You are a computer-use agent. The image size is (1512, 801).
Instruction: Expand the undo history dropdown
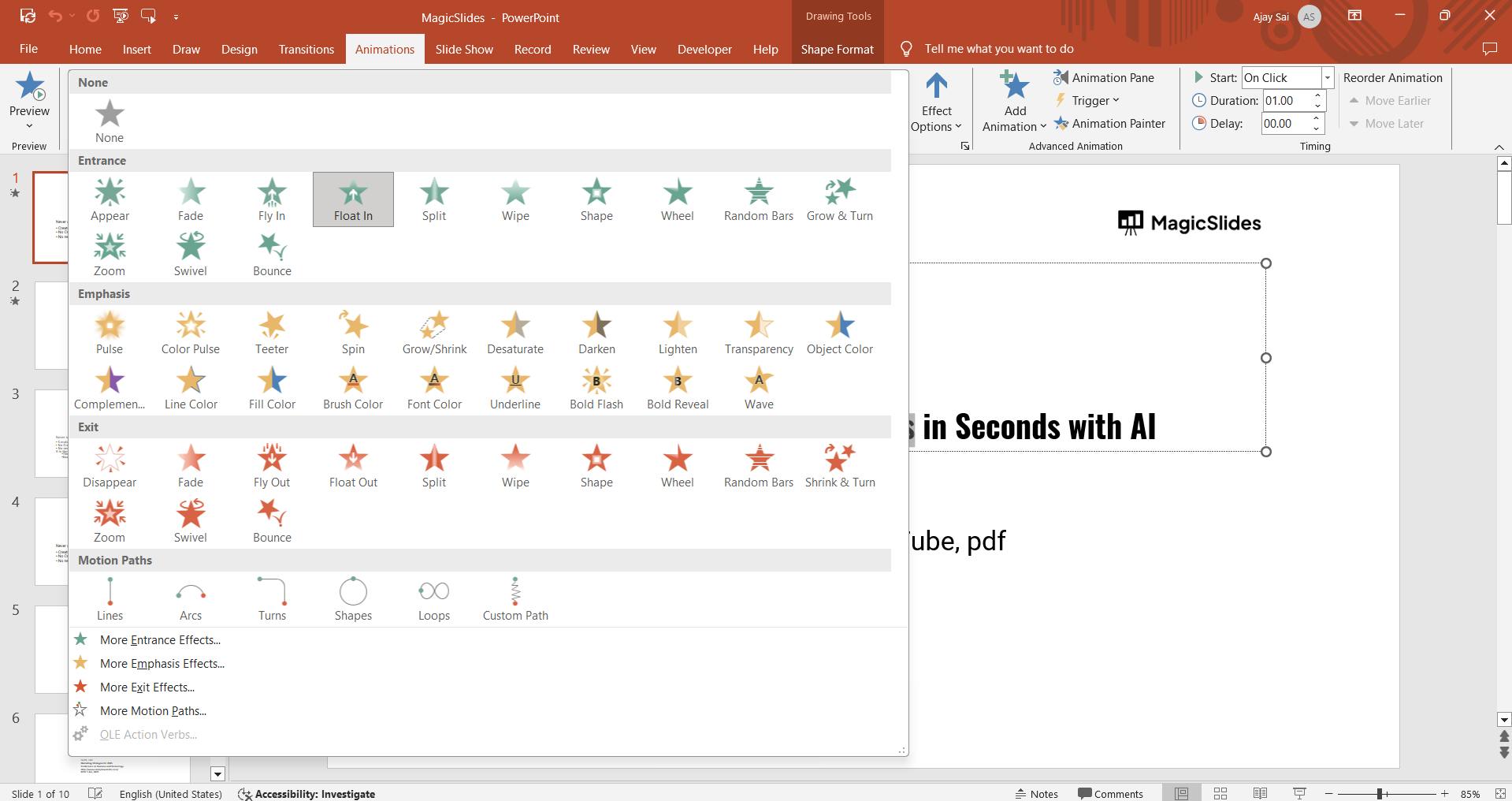point(72,16)
